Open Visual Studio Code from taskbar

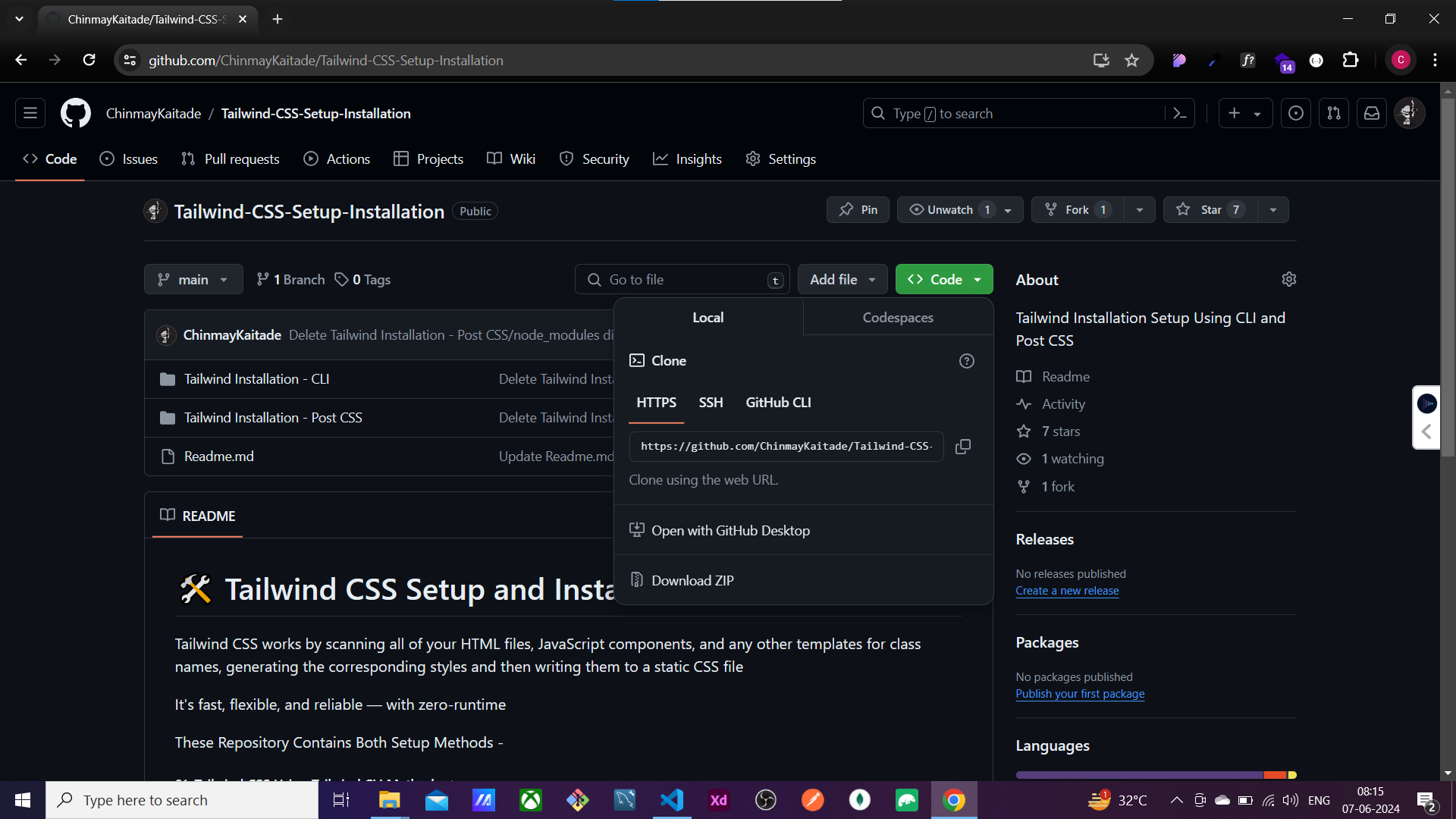point(671,800)
